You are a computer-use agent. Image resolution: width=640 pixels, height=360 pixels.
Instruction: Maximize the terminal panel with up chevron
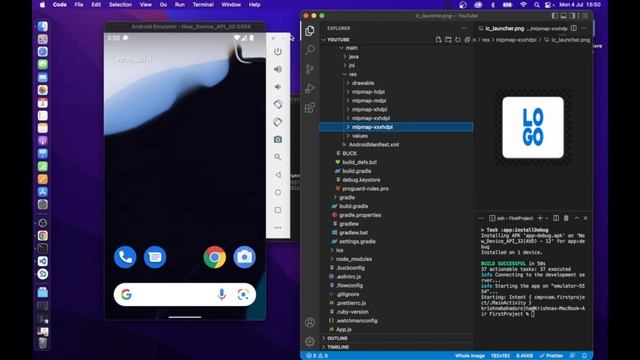[576, 218]
